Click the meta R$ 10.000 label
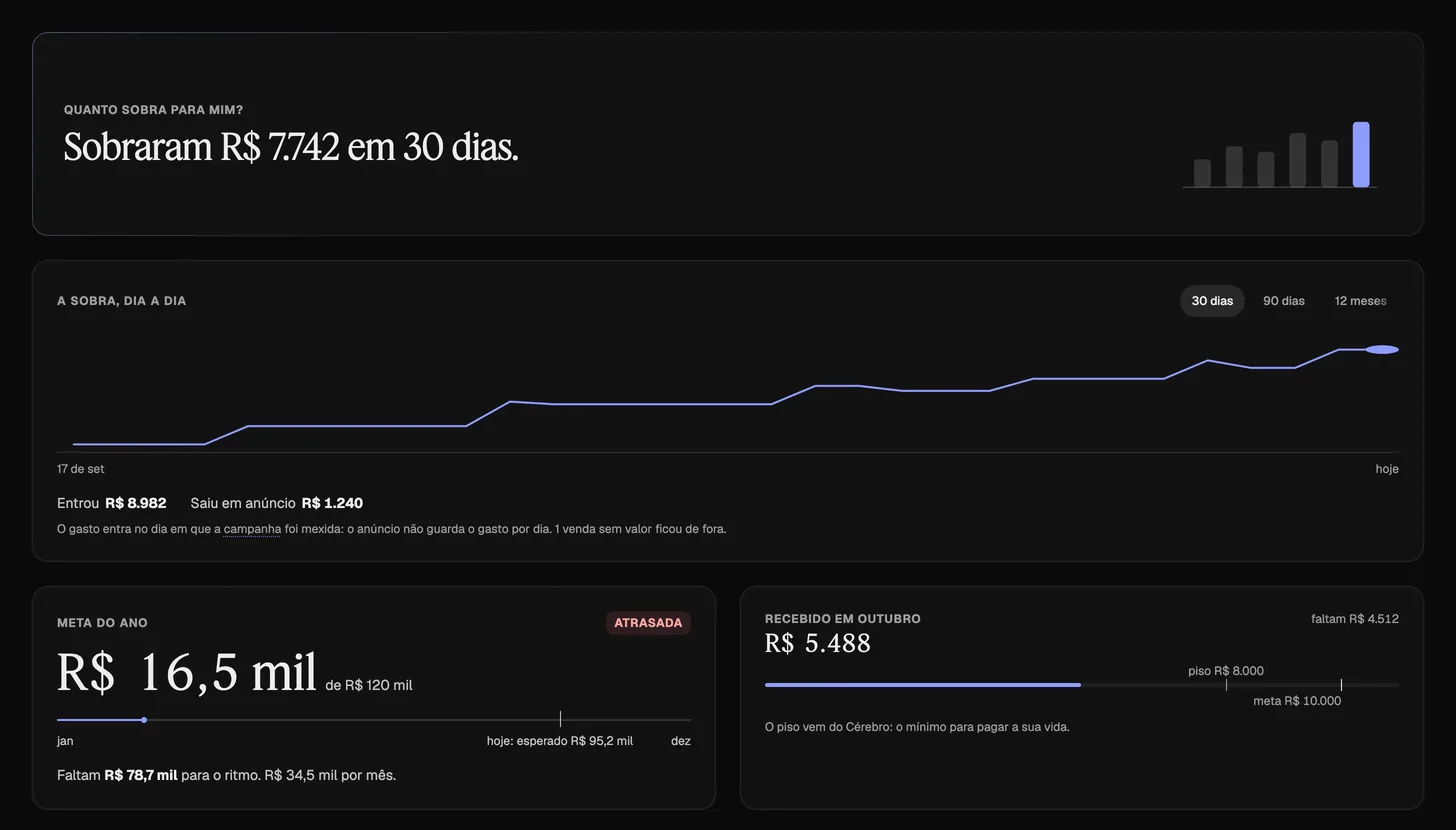 click(x=1297, y=701)
